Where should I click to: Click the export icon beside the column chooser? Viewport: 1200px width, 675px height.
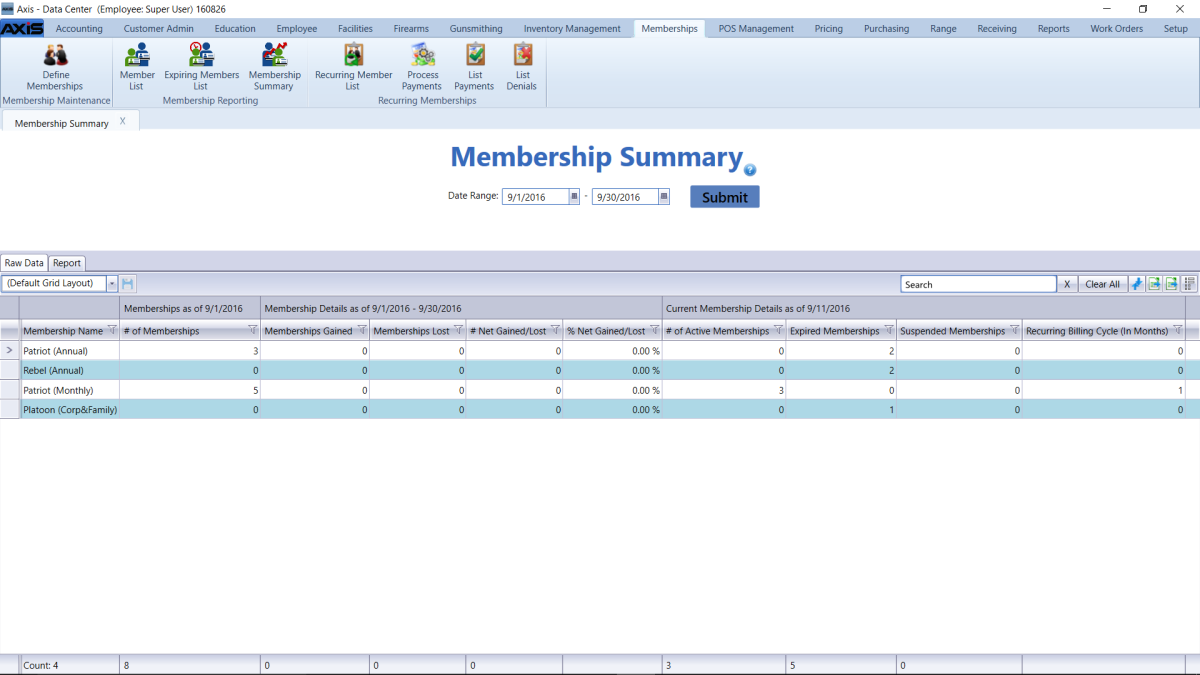tap(1171, 284)
